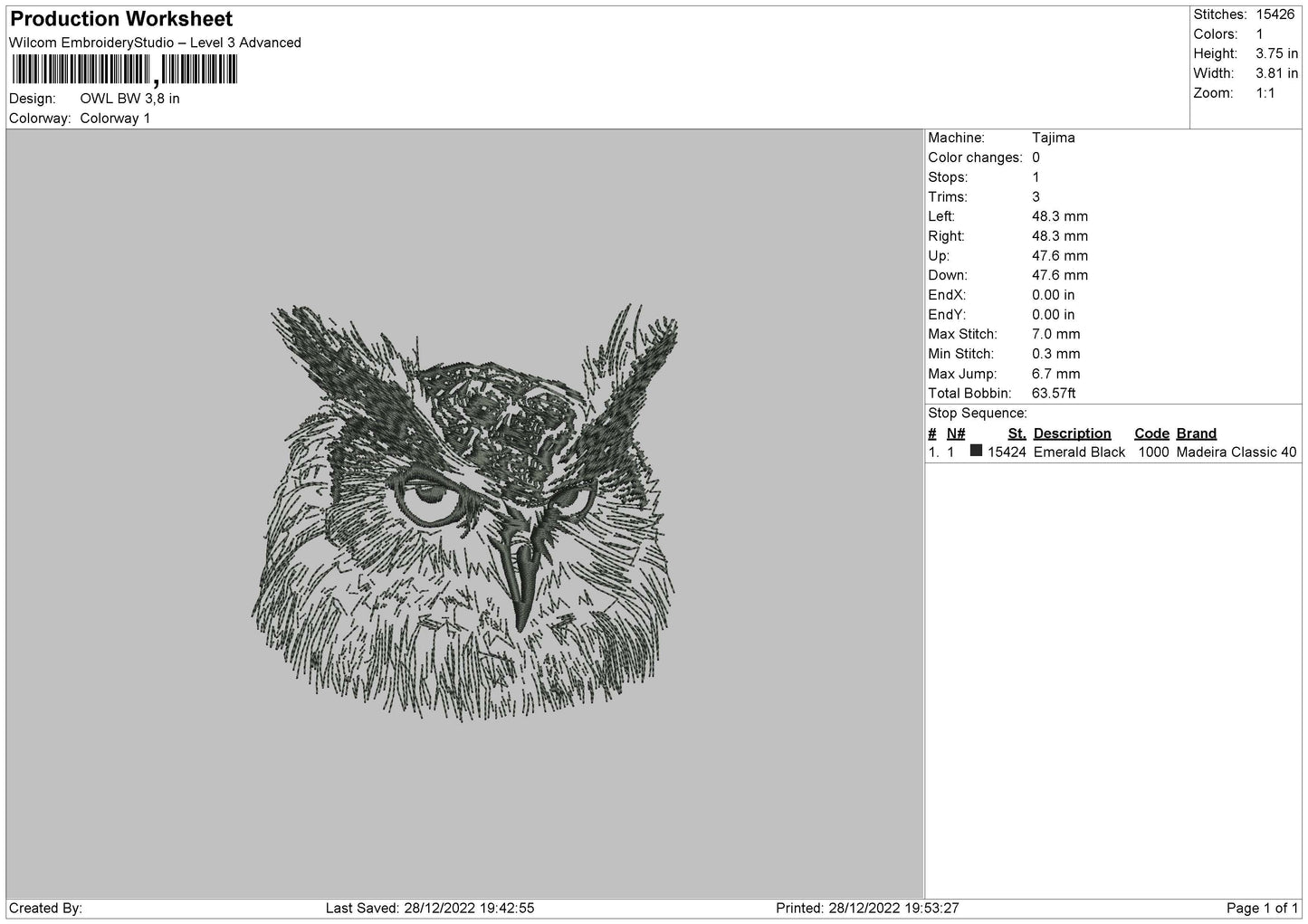The height and width of the screenshot is (924, 1308).
Task: Click the Brand column header
Action: pos(1197,433)
